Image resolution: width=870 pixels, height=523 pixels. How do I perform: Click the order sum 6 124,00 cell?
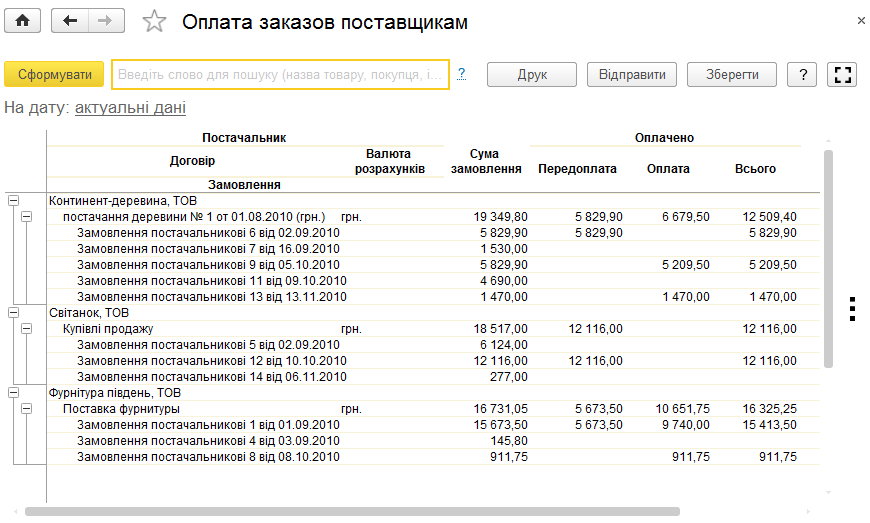(x=504, y=345)
